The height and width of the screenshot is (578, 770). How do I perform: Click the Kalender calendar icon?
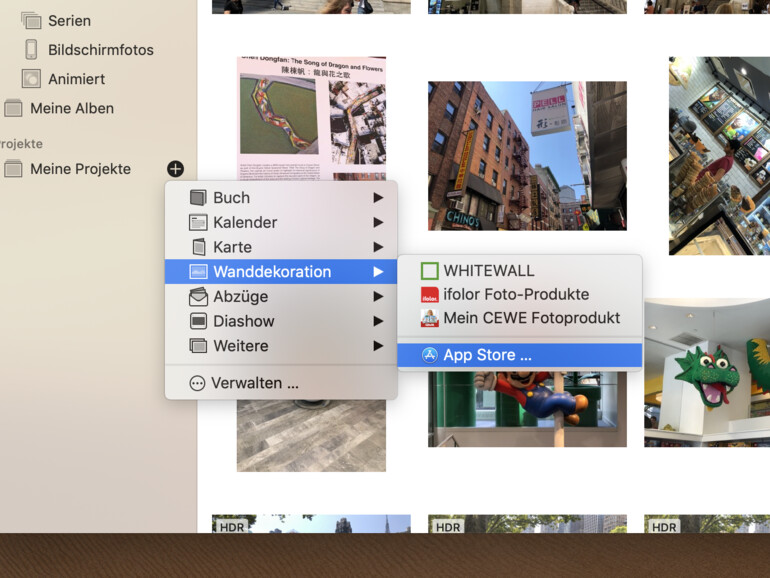[198, 222]
